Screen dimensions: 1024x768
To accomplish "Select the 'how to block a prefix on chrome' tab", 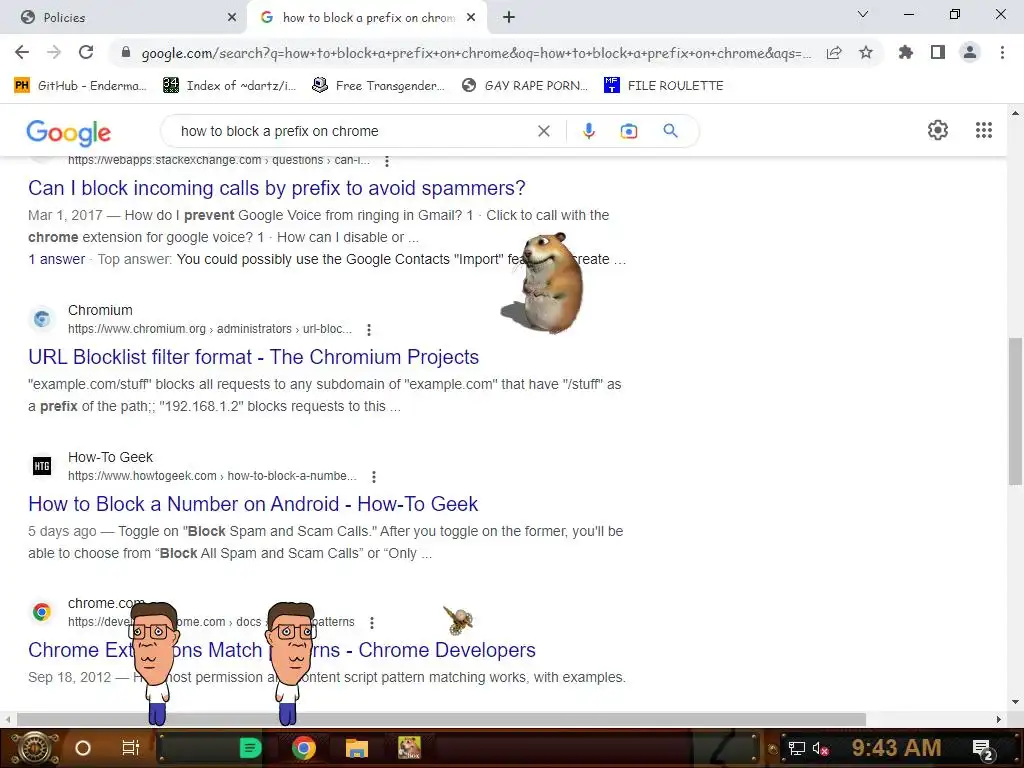I will tap(366, 18).
